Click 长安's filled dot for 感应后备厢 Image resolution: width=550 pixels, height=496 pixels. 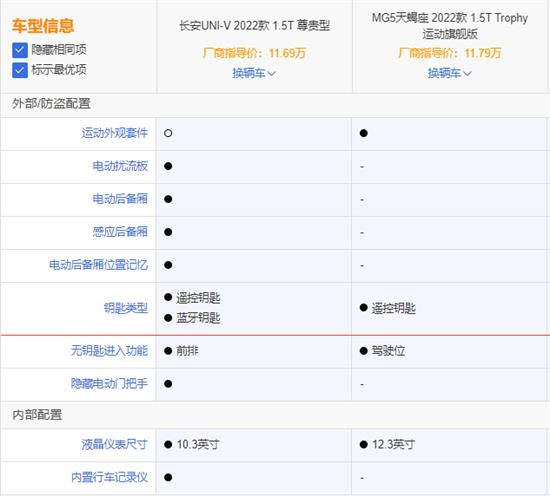[168, 232]
